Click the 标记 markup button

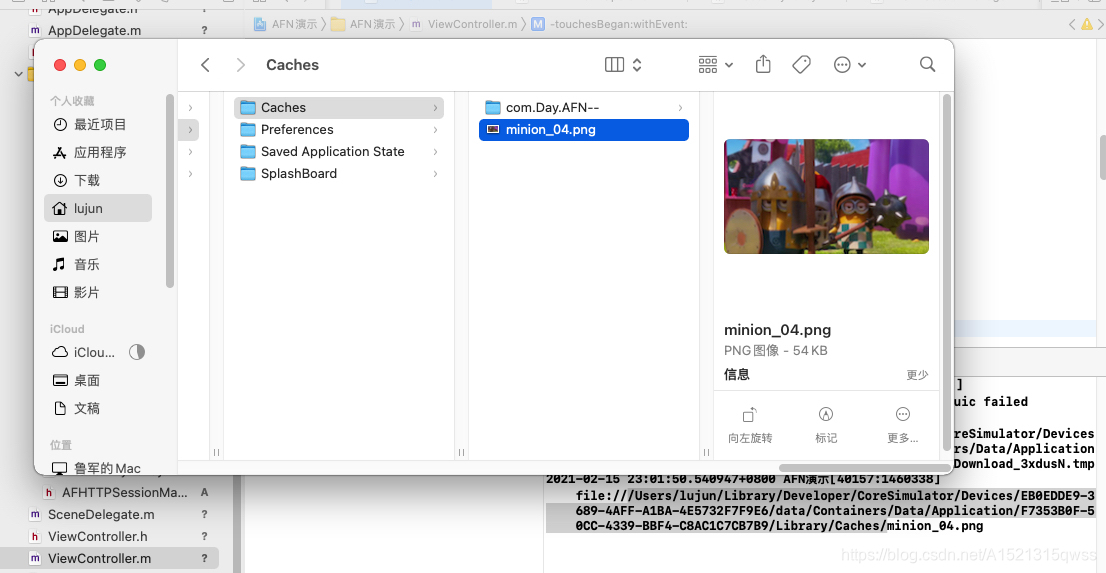[826, 426]
